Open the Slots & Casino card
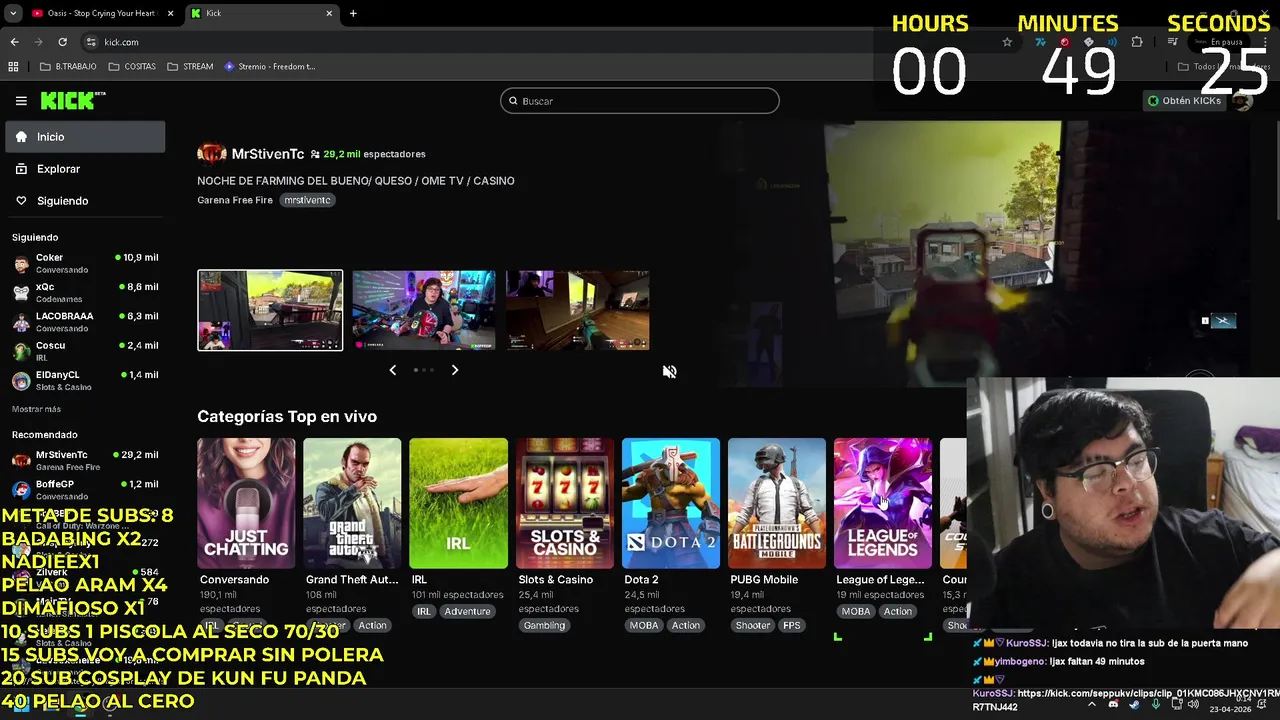 (564, 503)
